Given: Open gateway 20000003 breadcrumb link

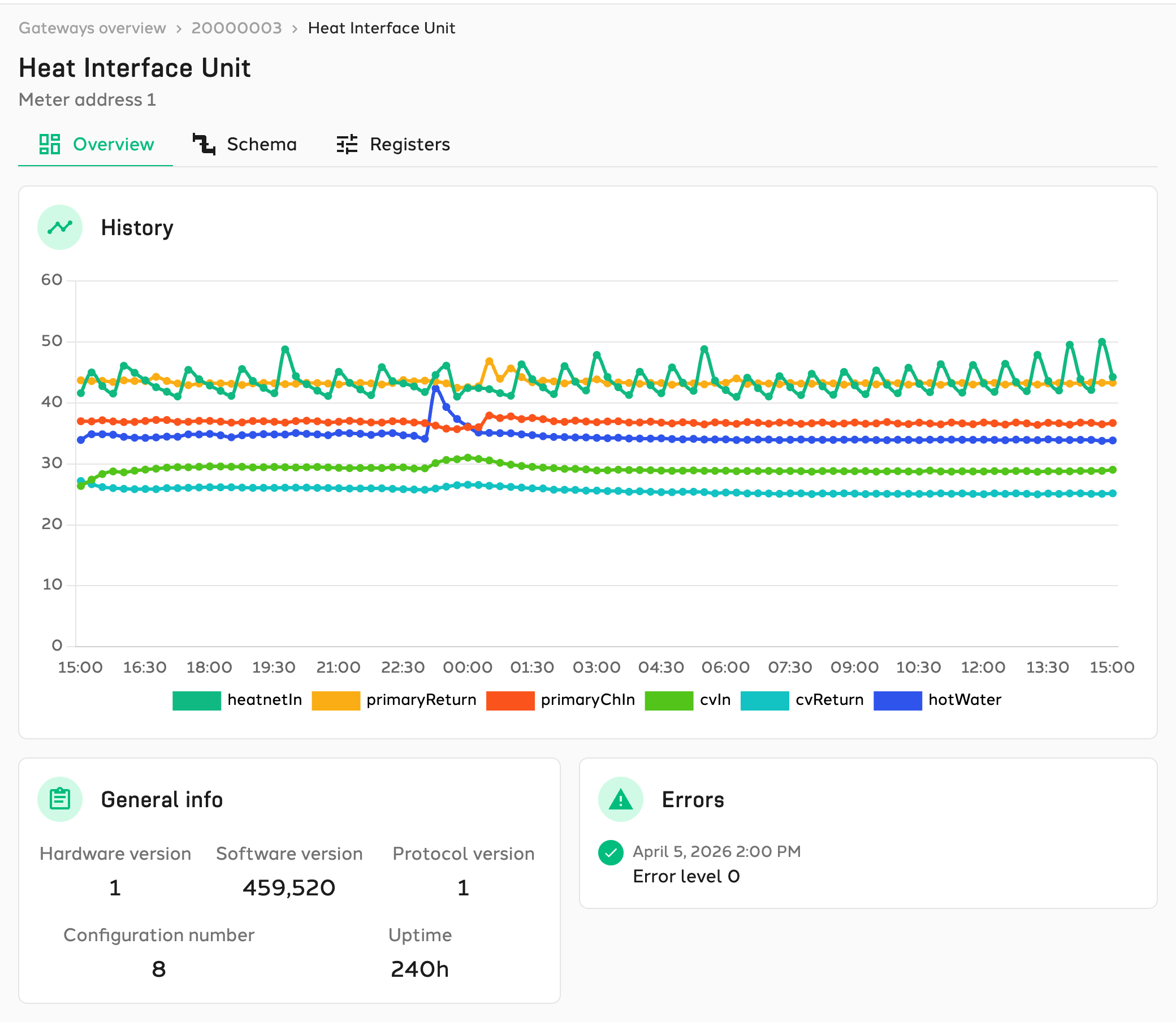Looking at the screenshot, I should point(237,28).
